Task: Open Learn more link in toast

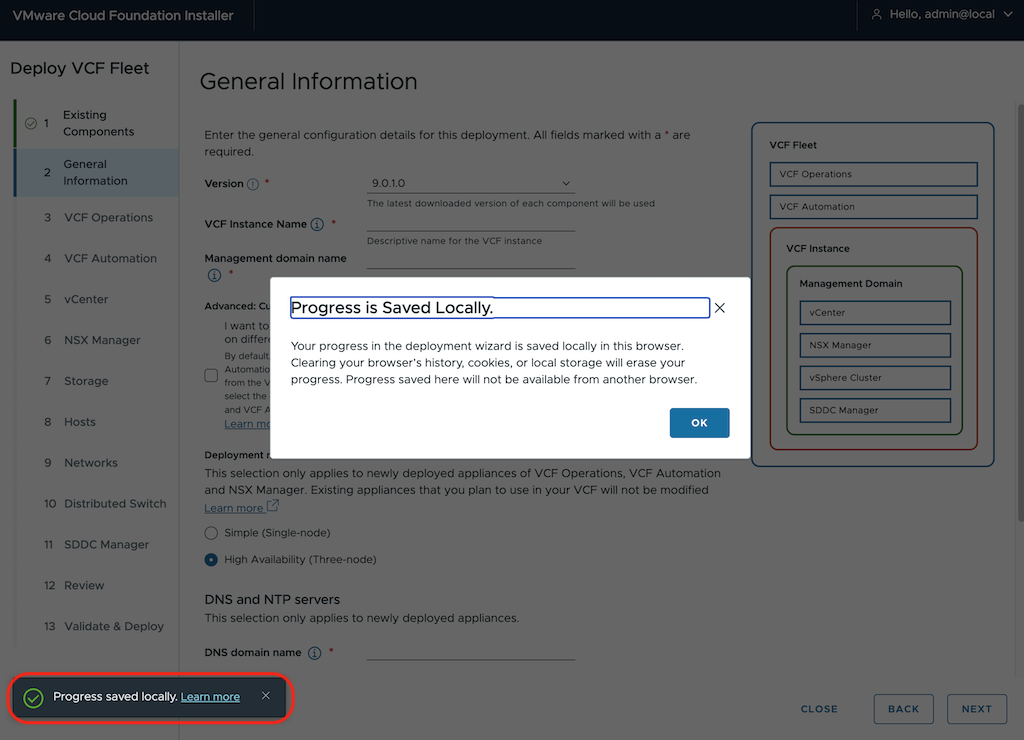Action: tap(210, 697)
